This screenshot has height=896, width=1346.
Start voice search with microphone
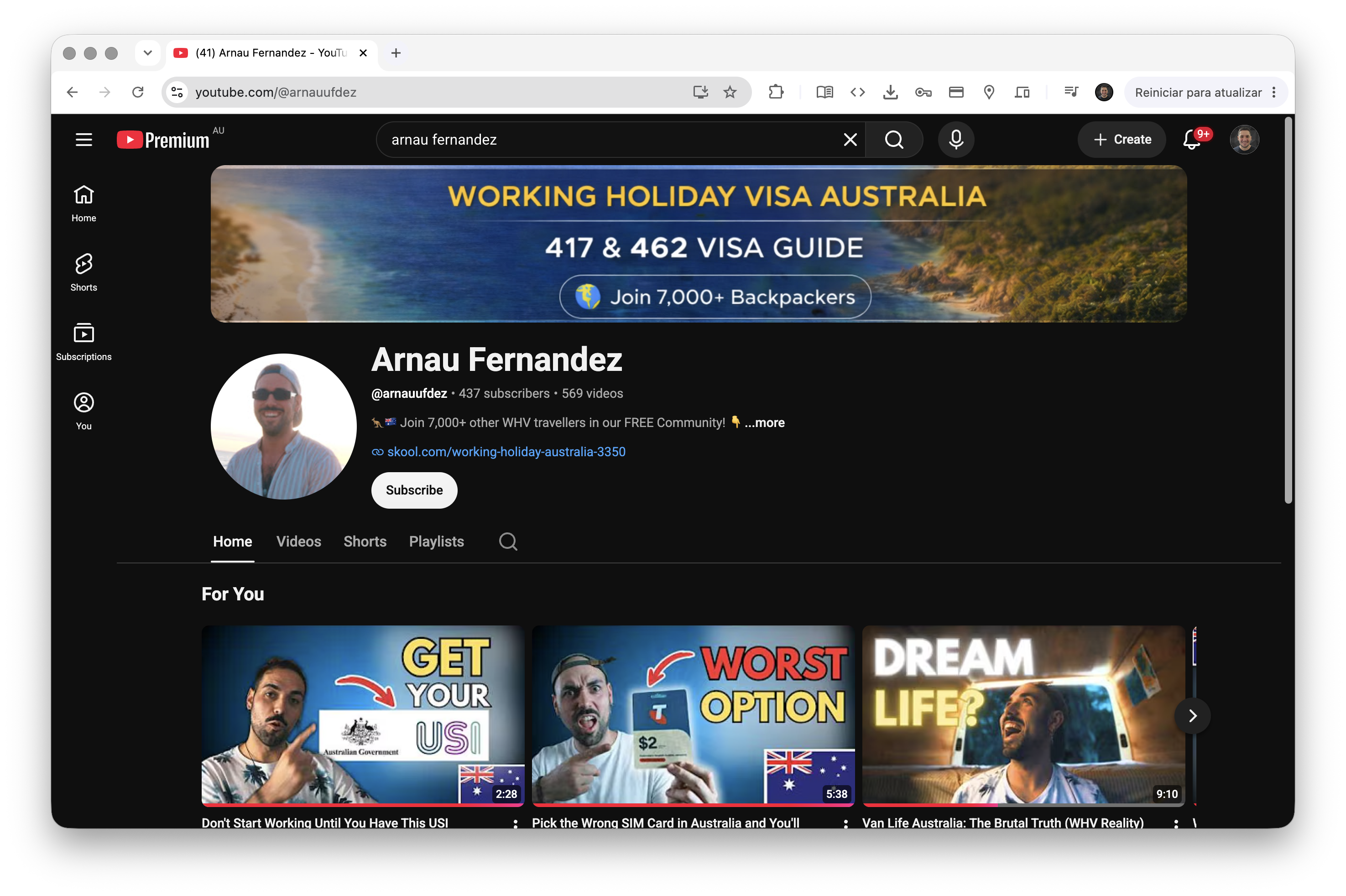pyautogui.click(x=955, y=140)
